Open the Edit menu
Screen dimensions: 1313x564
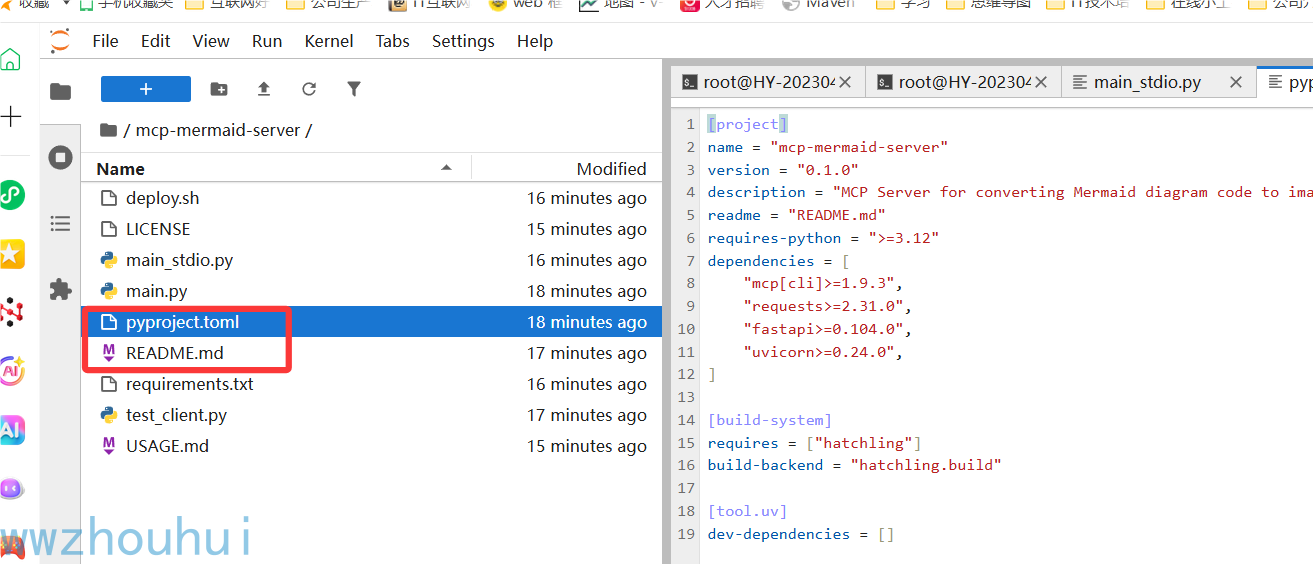[x=155, y=41]
